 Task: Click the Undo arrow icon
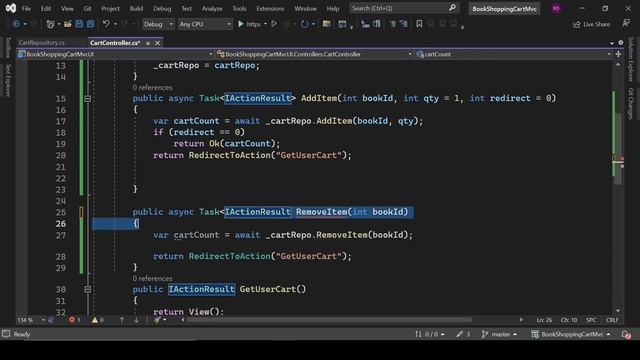click(x=106, y=24)
